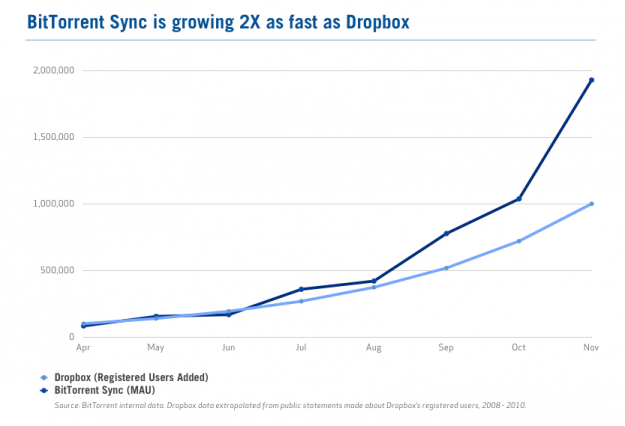Click BitTorrent Sync's October data point
This screenshot has width=625, height=426.
pyautogui.click(x=519, y=199)
